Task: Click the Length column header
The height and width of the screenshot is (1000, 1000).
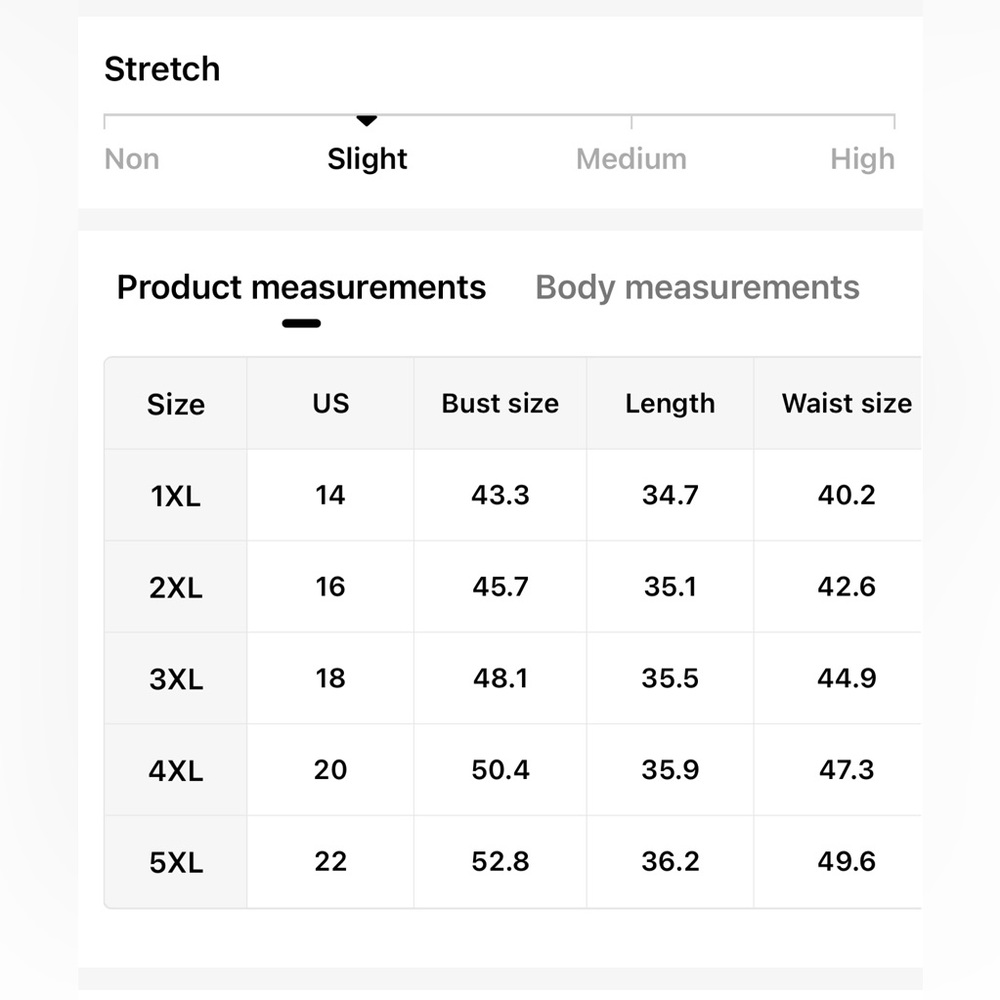Action: point(670,404)
